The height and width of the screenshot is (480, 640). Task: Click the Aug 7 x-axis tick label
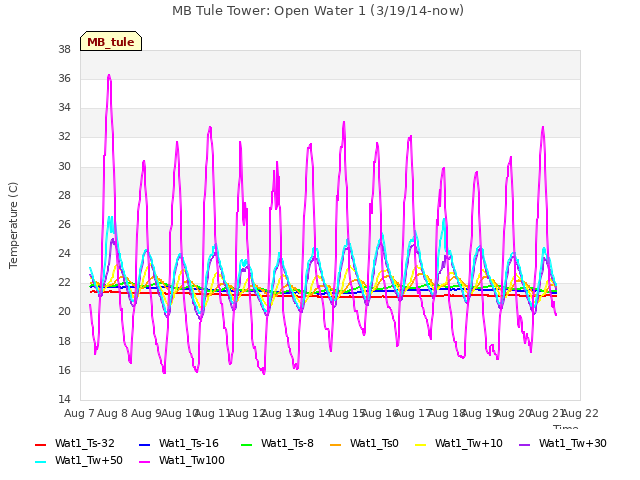coord(79,413)
